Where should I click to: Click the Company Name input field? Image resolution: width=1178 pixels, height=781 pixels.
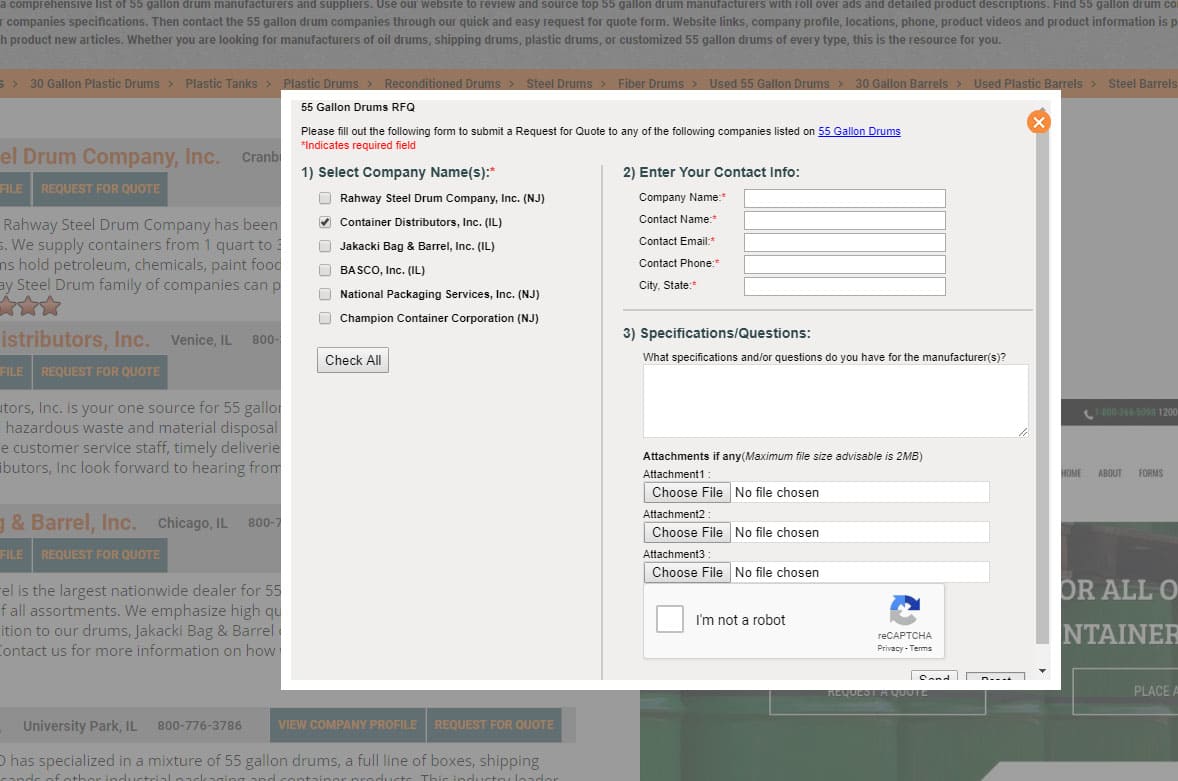pos(844,198)
